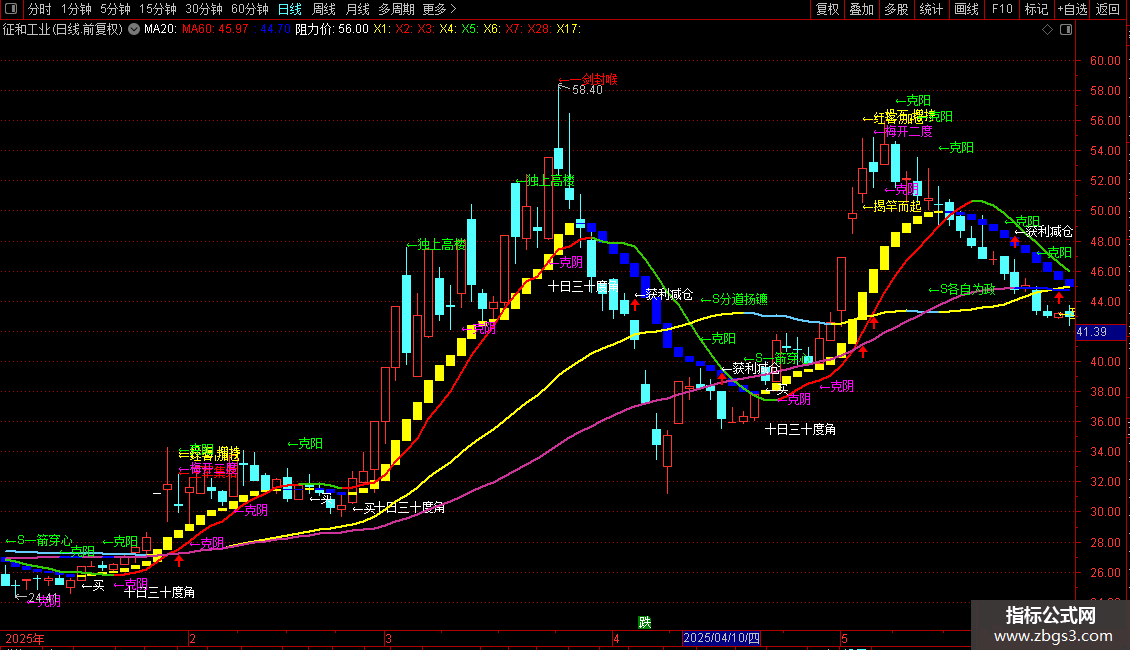The image size is (1130, 650).
Task: Click the blue 44.70 indicator value
Action: tap(275, 30)
